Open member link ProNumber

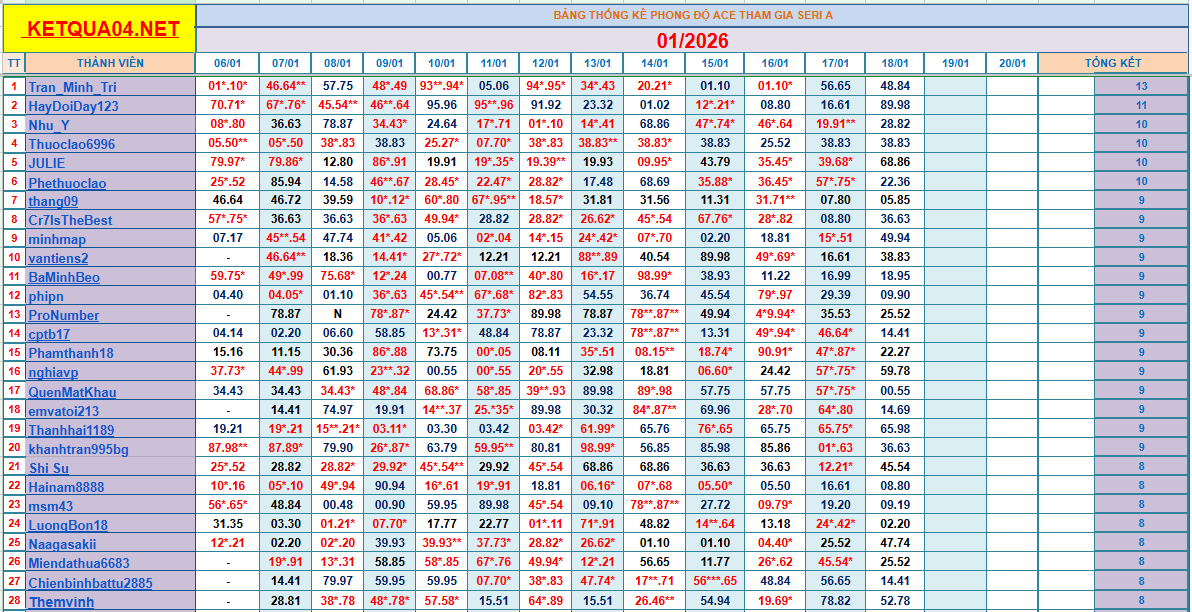(63, 316)
